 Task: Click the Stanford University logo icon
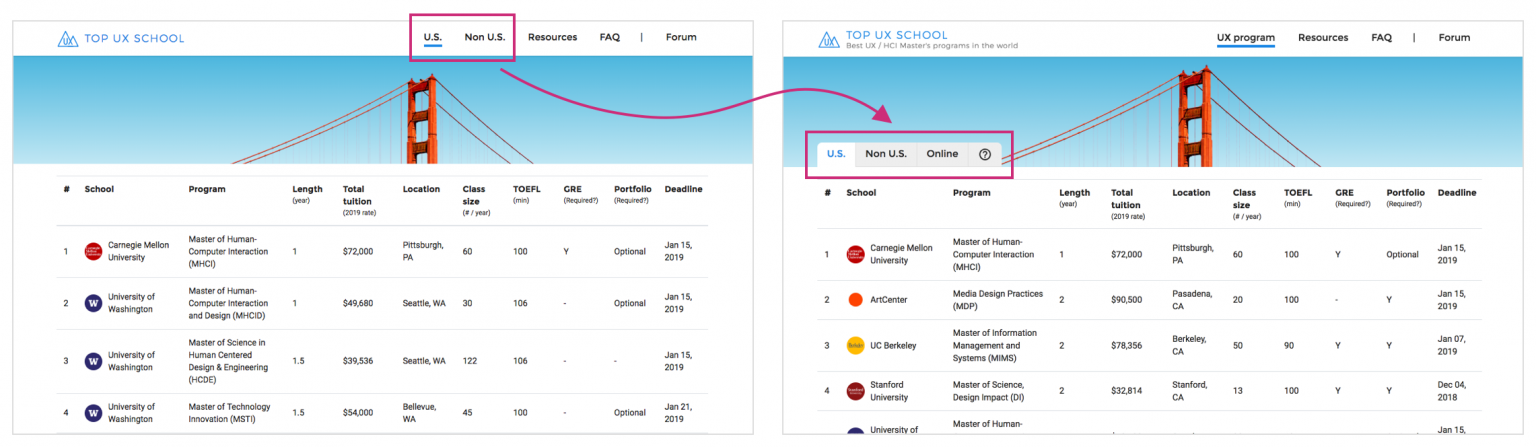pyautogui.click(x=855, y=391)
